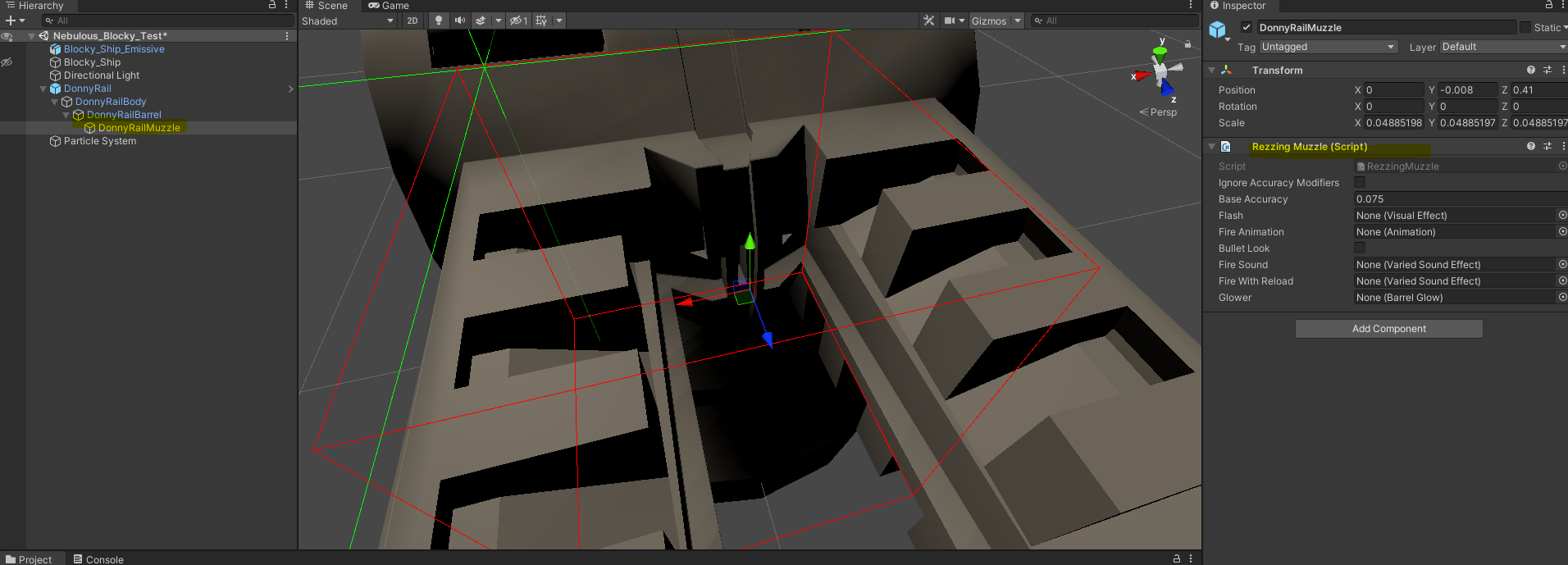The width and height of the screenshot is (1568, 565).
Task: Click the scene orientation gizmo green Y axis
Action: [1160, 53]
